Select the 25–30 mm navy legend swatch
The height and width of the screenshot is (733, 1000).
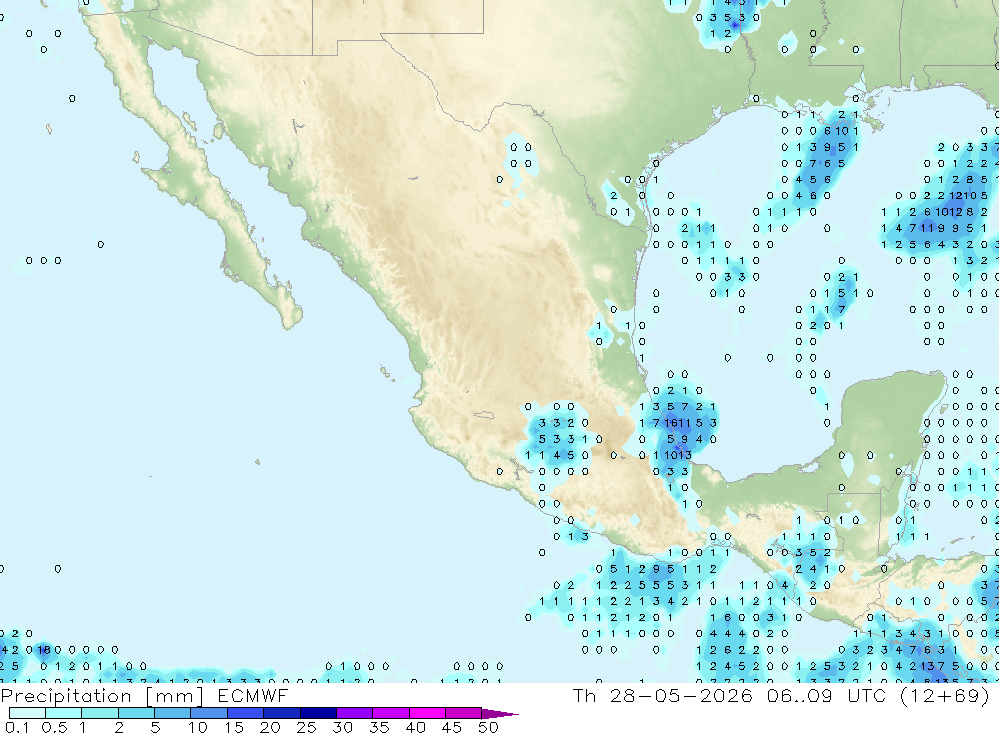[318, 713]
